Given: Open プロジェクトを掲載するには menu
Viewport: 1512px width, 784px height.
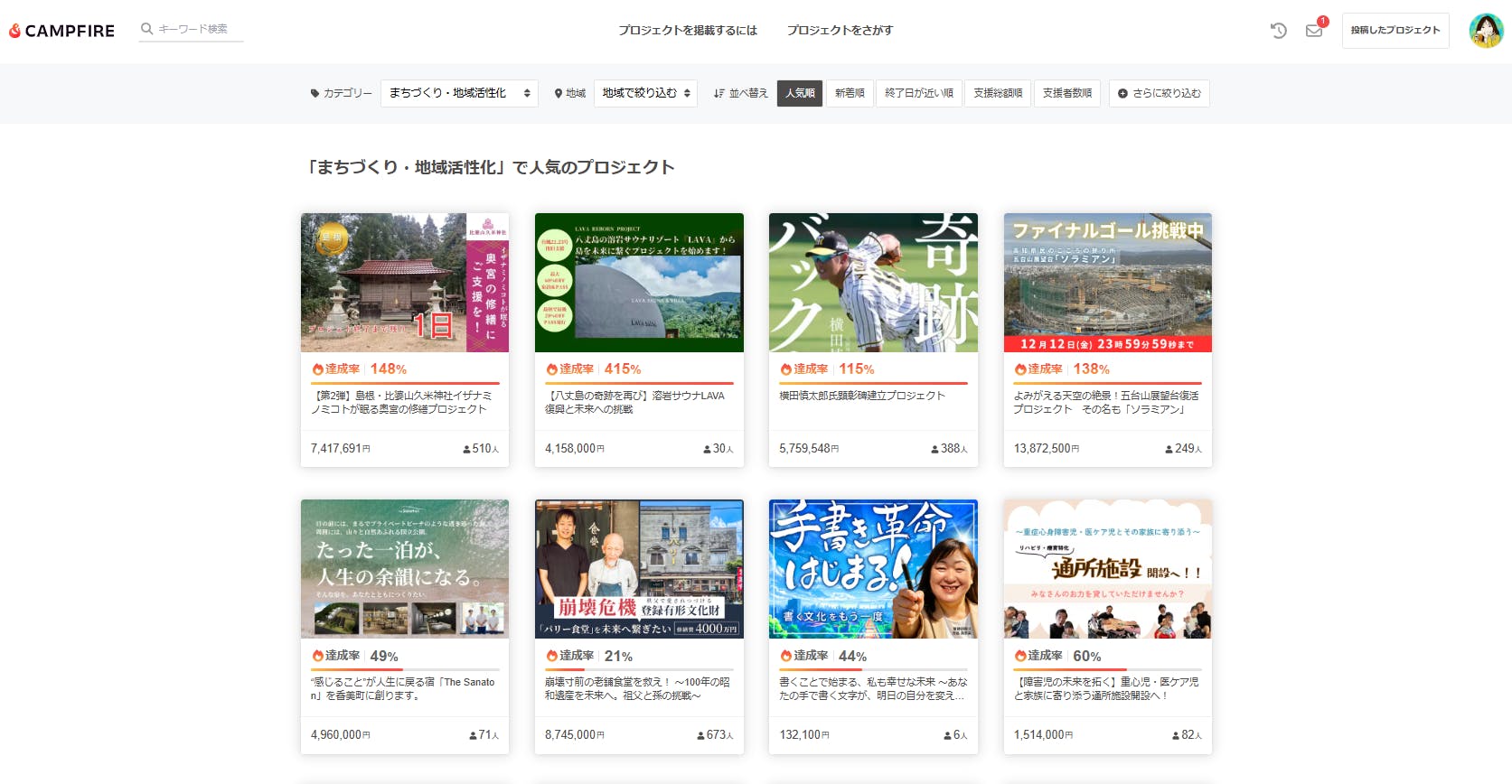Looking at the screenshot, I should [687, 31].
